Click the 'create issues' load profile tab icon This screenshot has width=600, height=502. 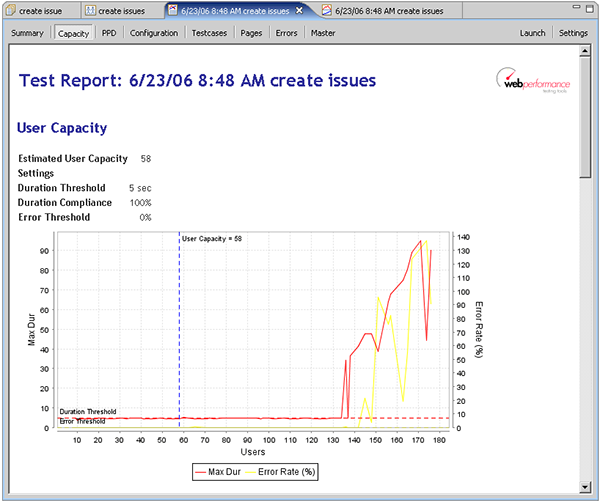click(90, 10)
